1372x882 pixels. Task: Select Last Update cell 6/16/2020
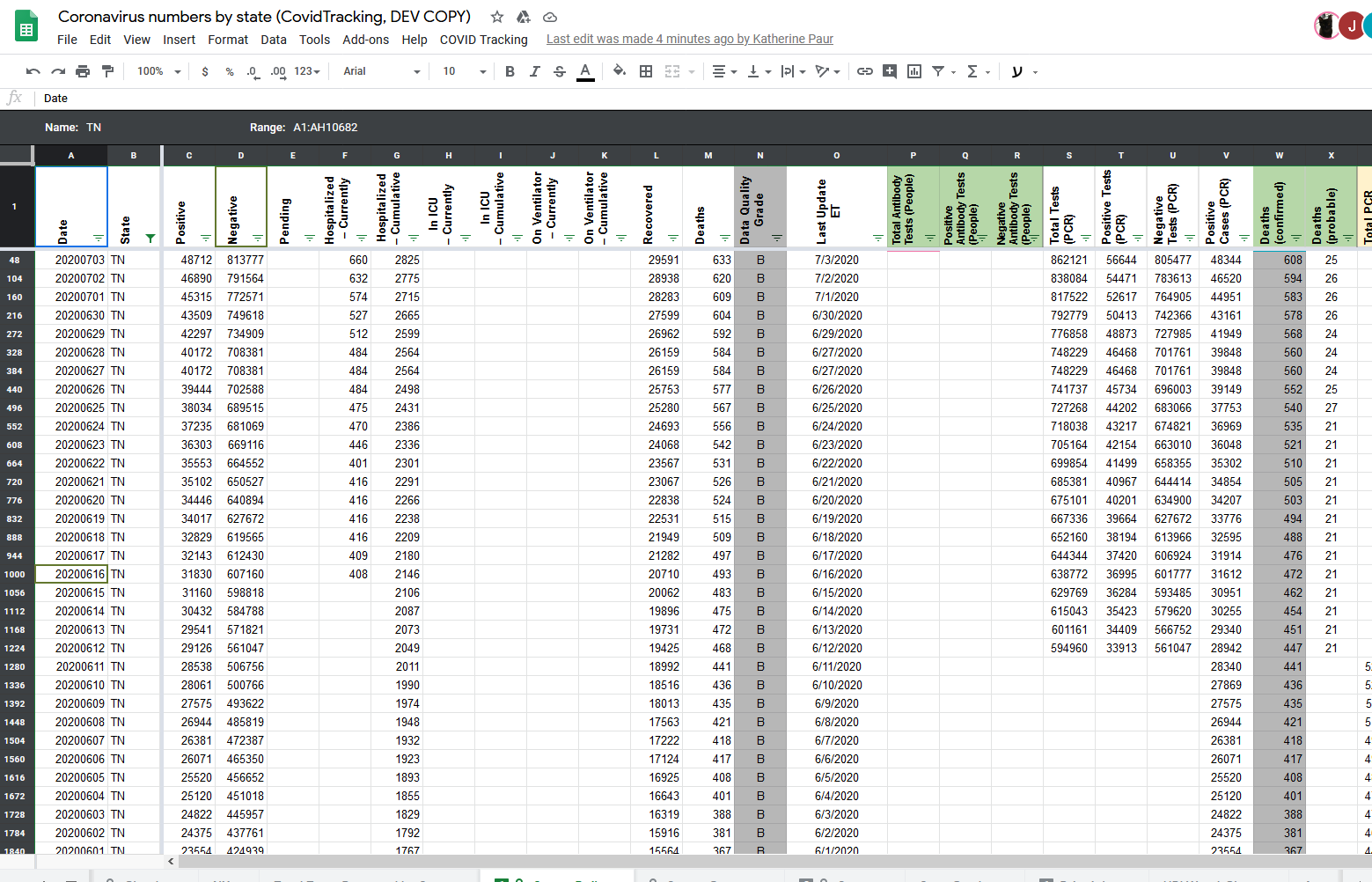837,575
